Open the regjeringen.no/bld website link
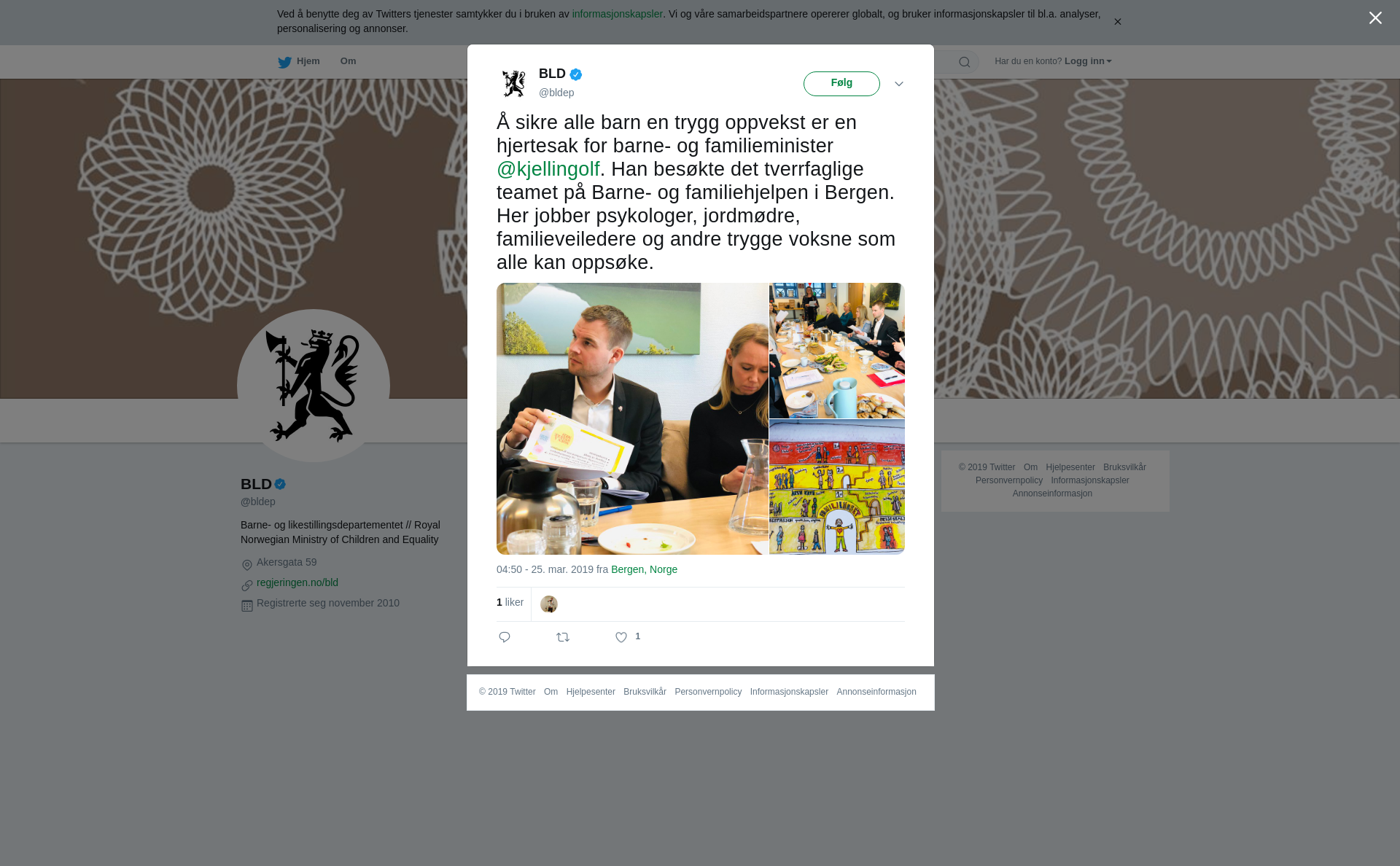The height and width of the screenshot is (866, 1400). click(x=297, y=582)
